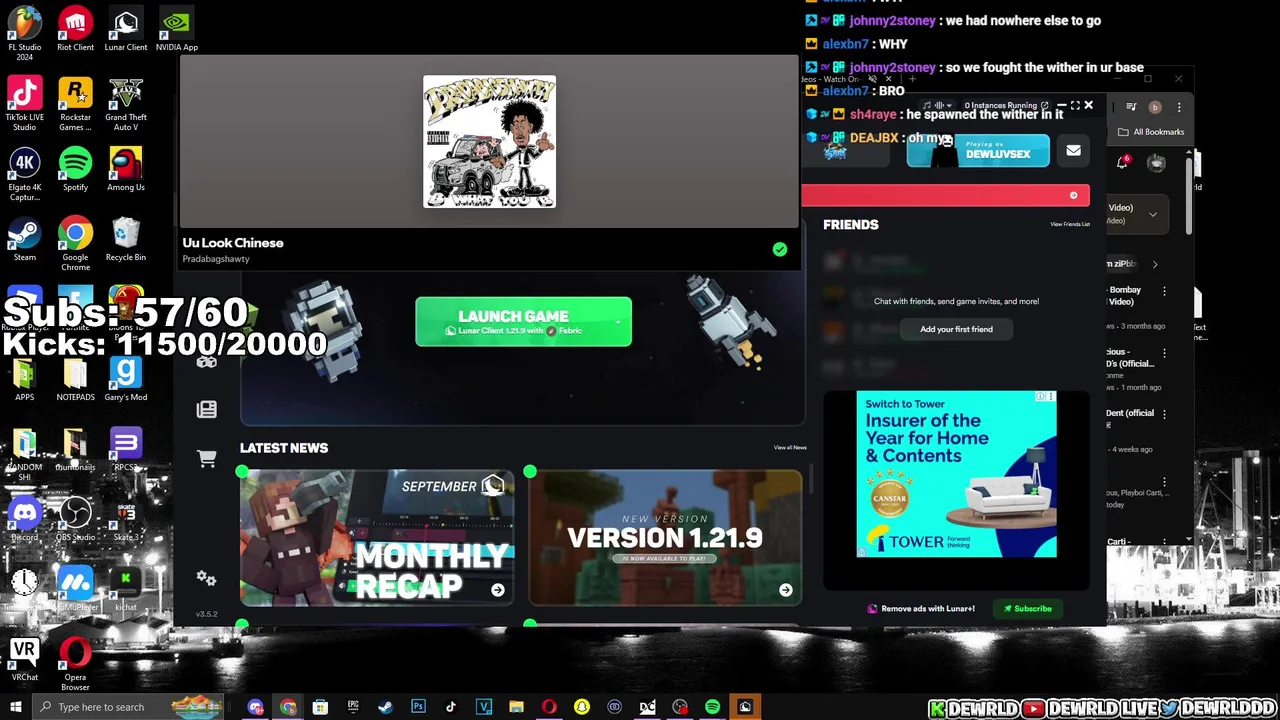The width and height of the screenshot is (1280, 720).
Task: Open Spotify desktop shortcut
Action: (x=75, y=169)
